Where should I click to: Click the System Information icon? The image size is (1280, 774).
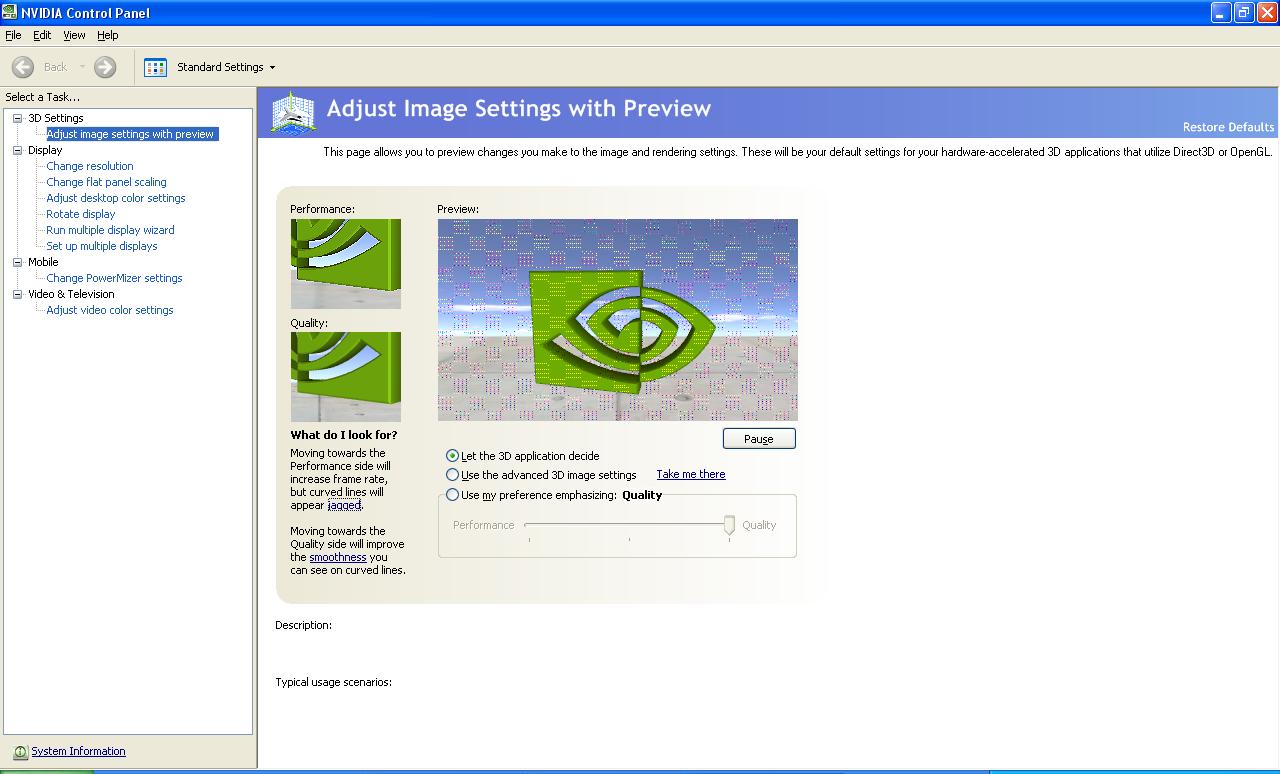[20, 752]
